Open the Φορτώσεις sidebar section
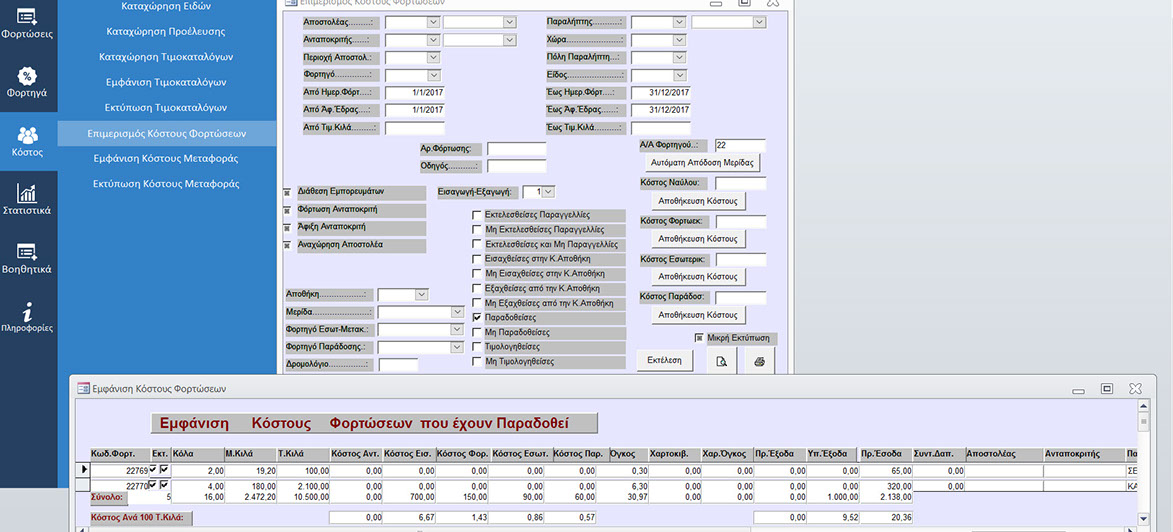 tap(28, 23)
